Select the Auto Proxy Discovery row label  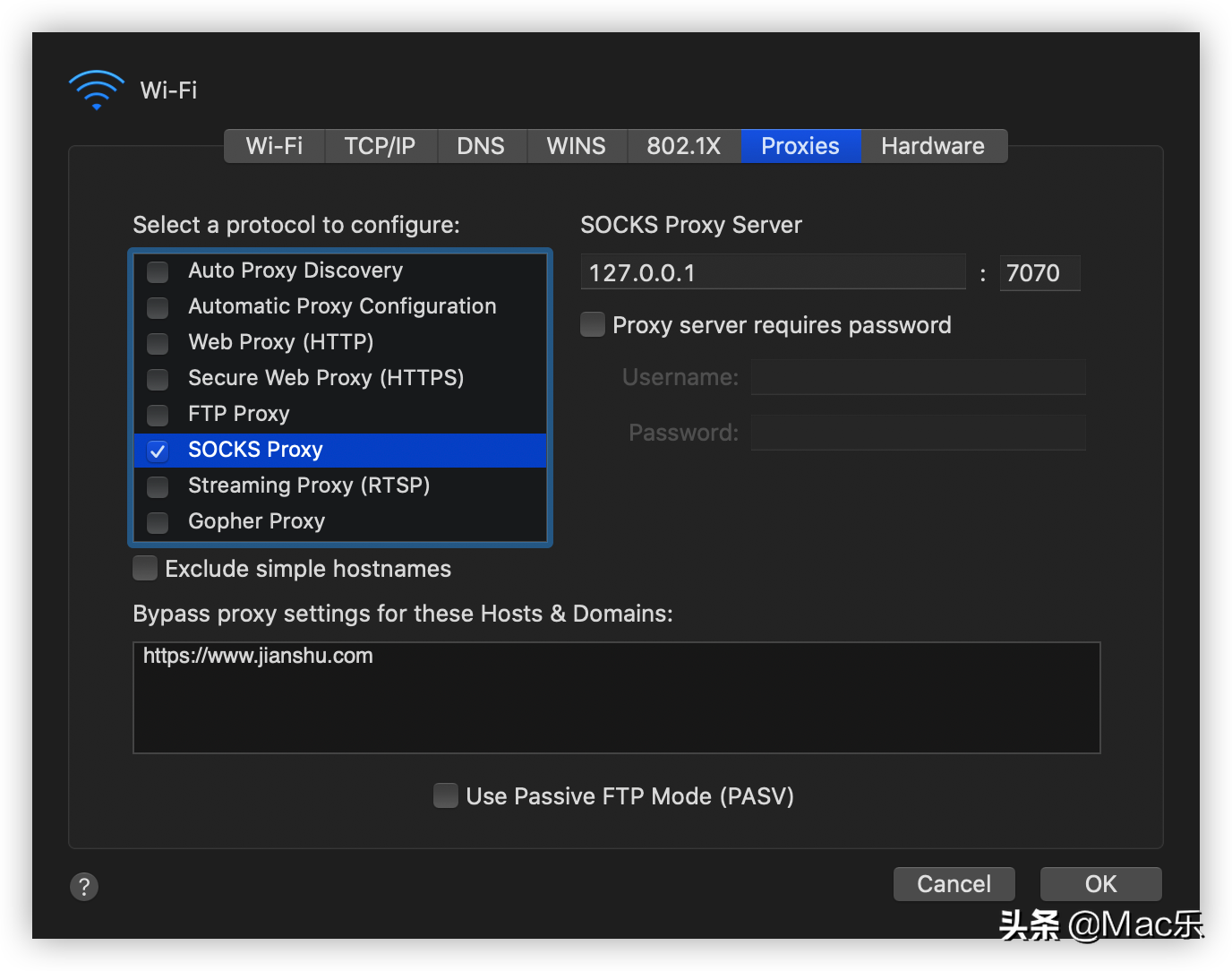click(x=295, y=271)
